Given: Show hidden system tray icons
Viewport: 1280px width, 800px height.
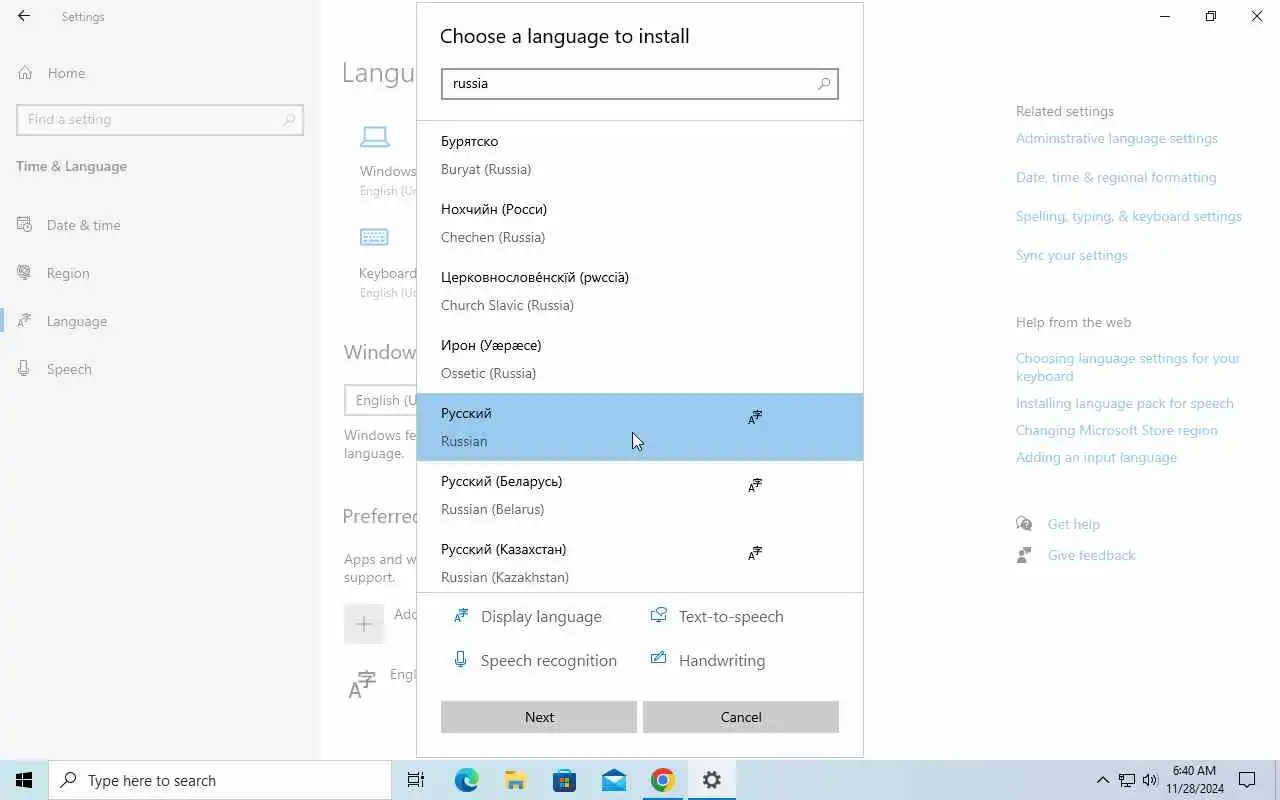Looking at the screenshot, I should pos(1102,780).
